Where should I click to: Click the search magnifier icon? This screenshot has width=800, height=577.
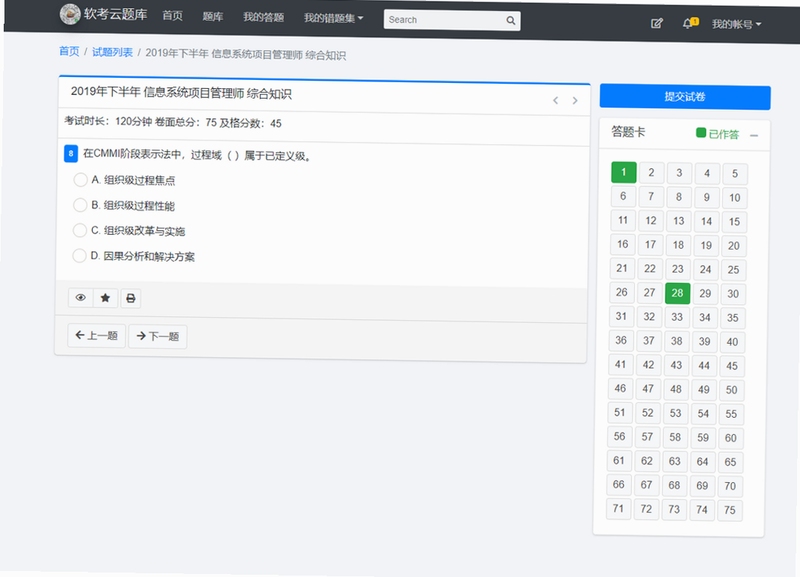coord(510,20)
